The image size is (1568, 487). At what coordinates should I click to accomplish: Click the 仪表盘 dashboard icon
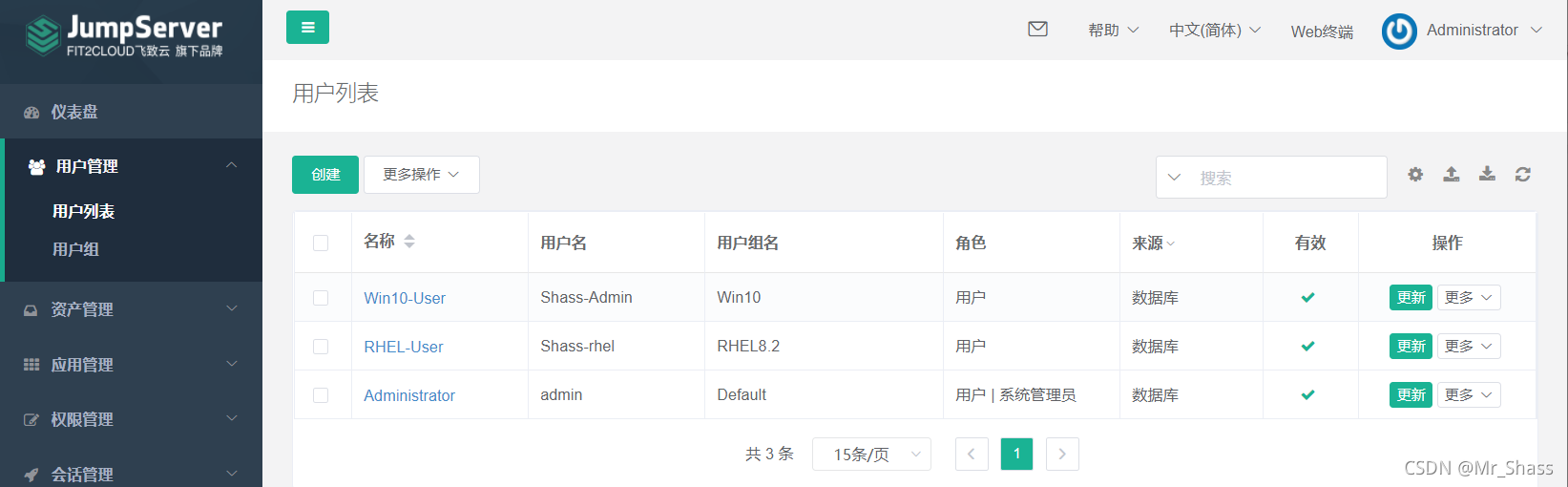(31, 113)
